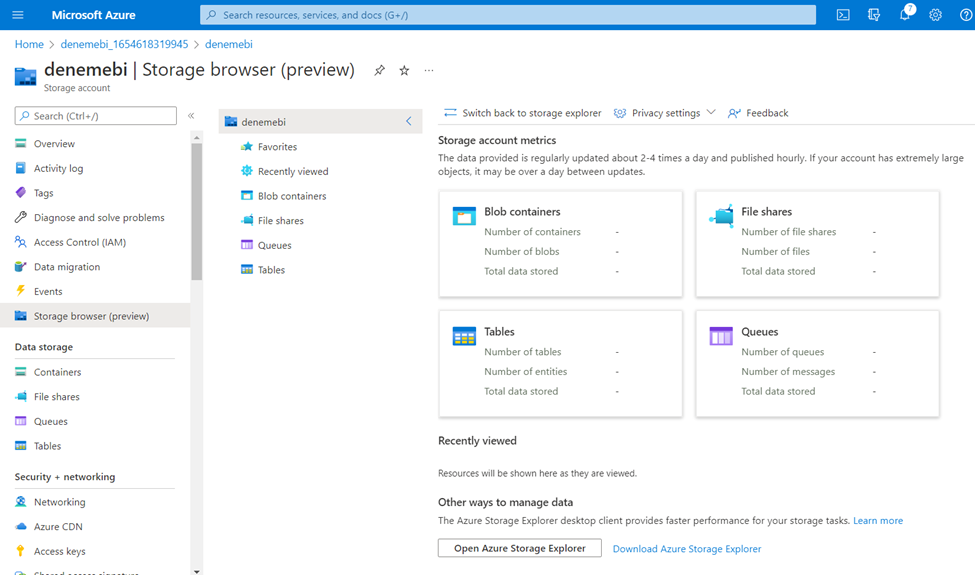
Task: Click the left menu vertical scrollbar
Action: 197,210
